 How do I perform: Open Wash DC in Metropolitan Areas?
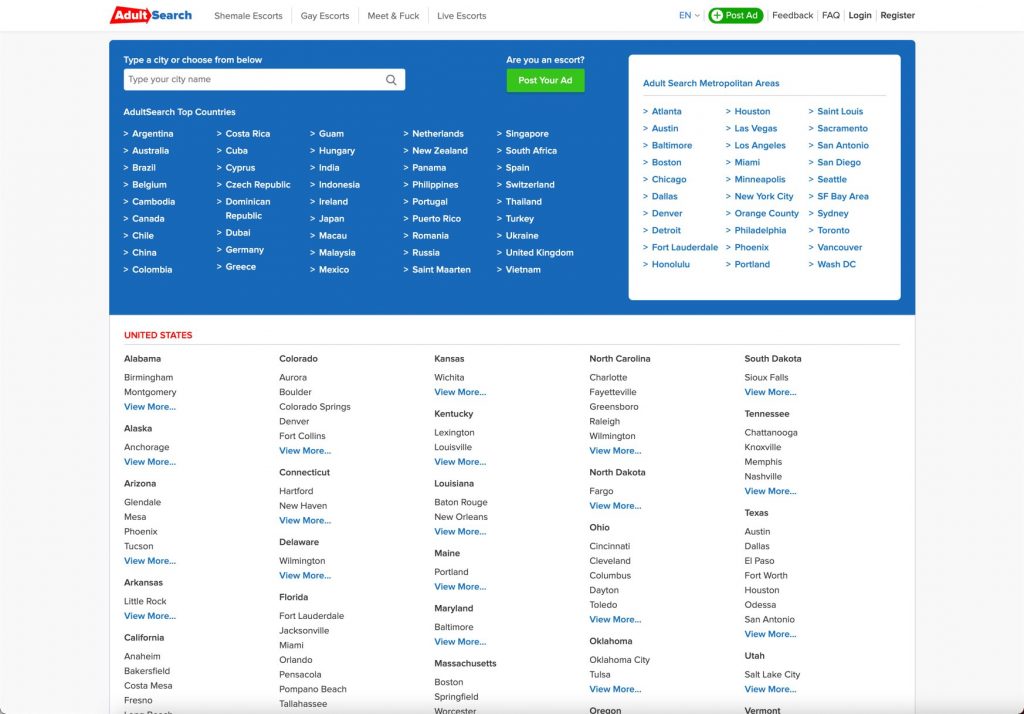[837, 264]
